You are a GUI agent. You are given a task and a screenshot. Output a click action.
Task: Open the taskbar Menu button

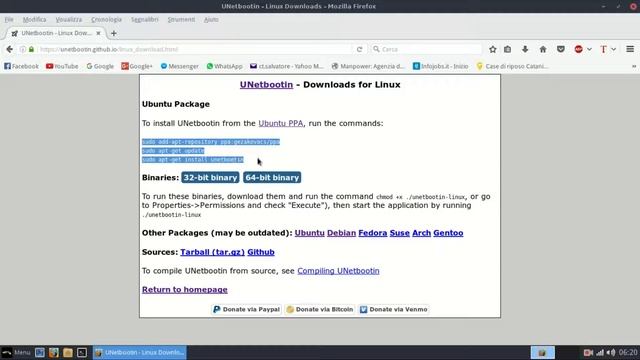[16, 353]
